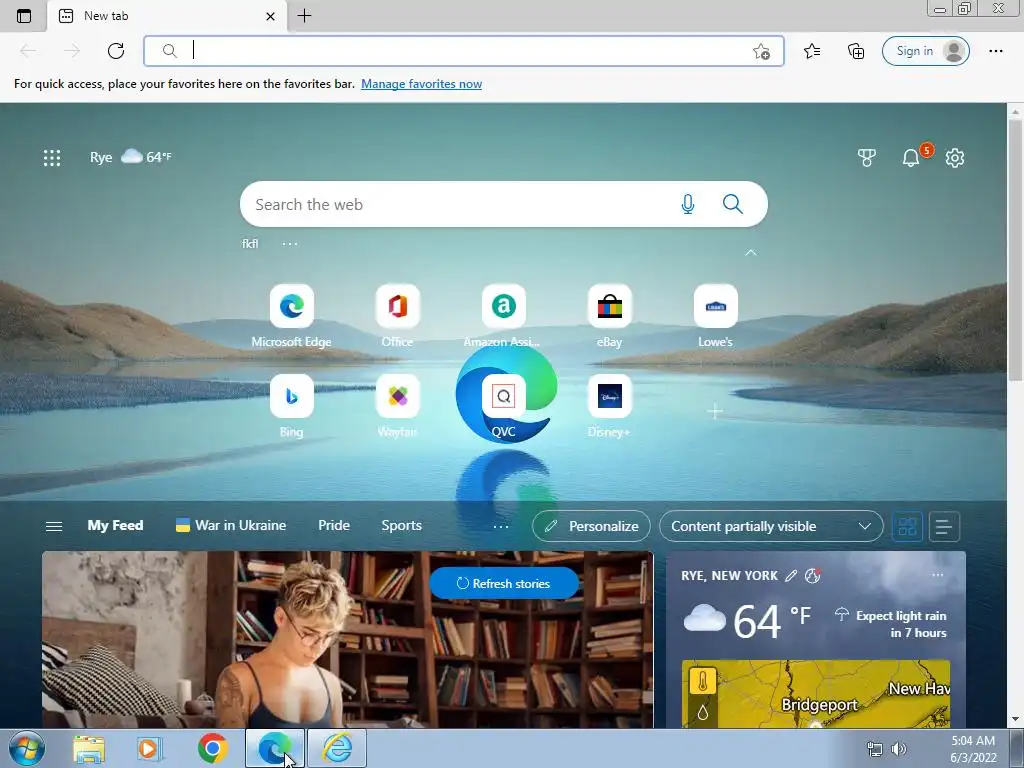1024x768 pixels.
Task: Open the Amazon Assistant quick link
Action: (503, 316)
